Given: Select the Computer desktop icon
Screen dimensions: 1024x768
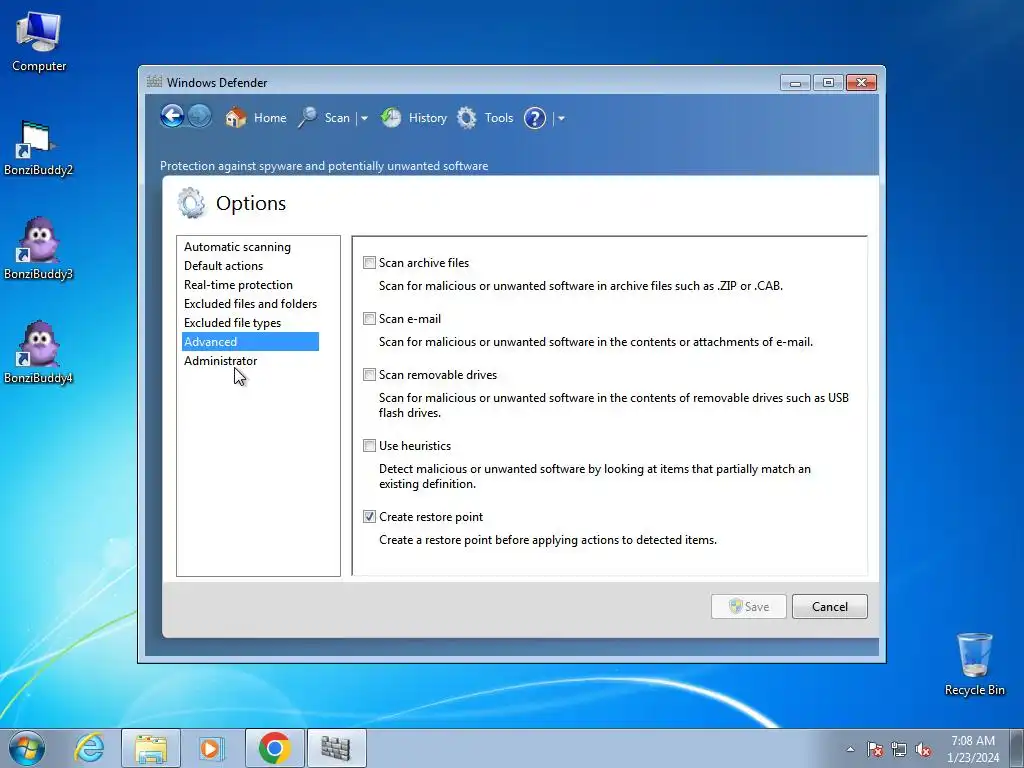Looking at the screenshot, I should (39, 42).
